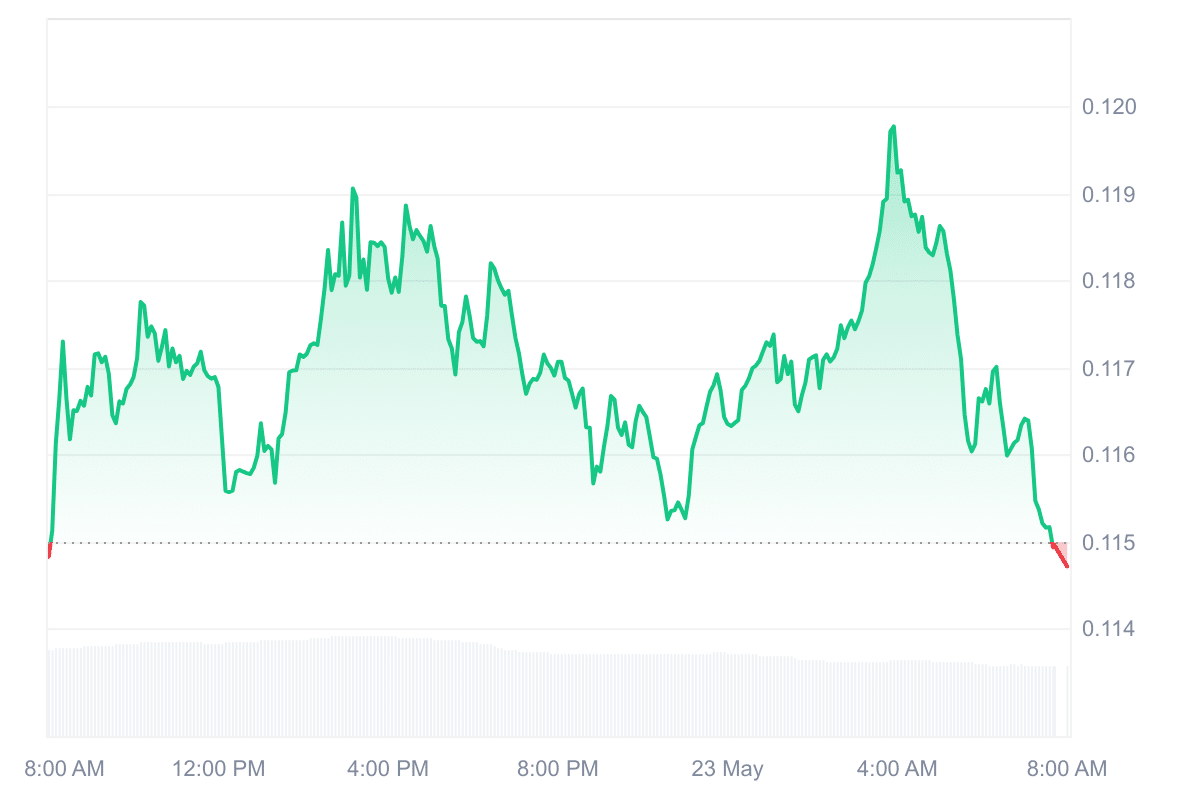
Task: Click the red line segment at chart end
Action: 1060,555
